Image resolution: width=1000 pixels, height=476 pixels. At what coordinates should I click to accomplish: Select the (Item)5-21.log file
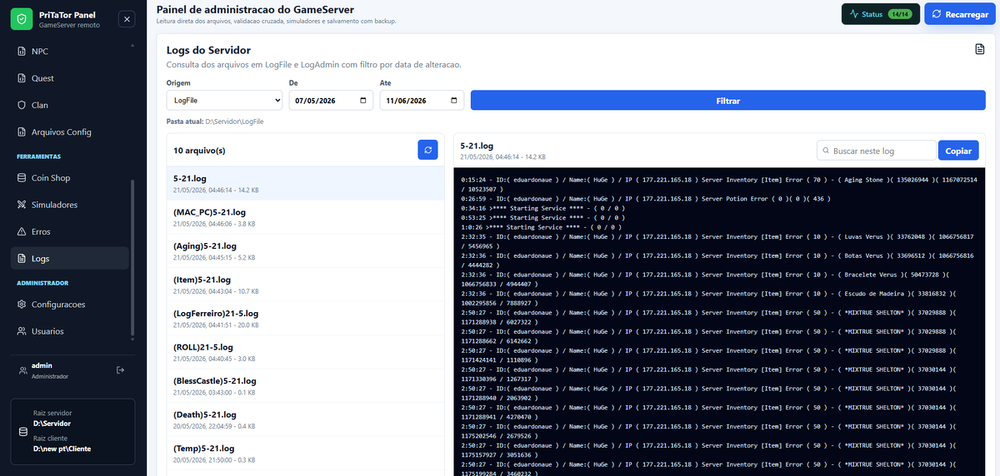point(305,285)
